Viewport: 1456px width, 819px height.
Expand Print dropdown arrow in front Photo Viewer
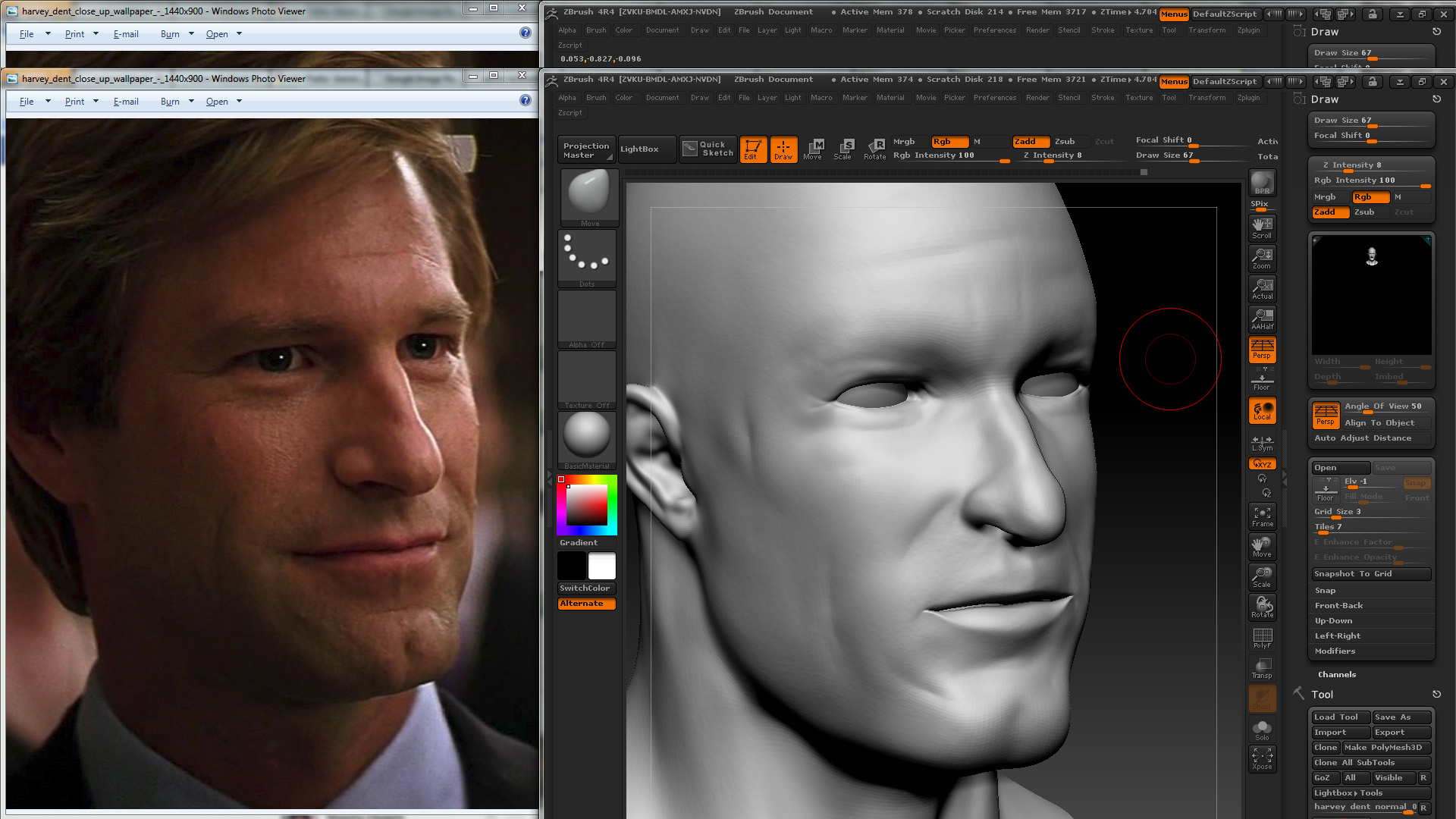(96, 101)
